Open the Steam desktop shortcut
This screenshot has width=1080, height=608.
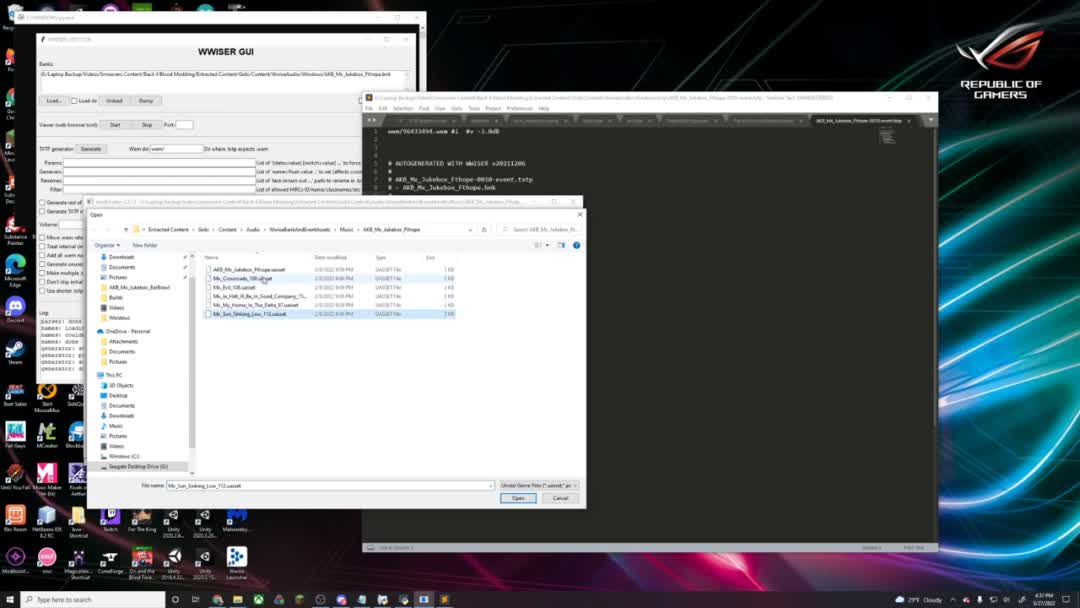coord(15,353)
